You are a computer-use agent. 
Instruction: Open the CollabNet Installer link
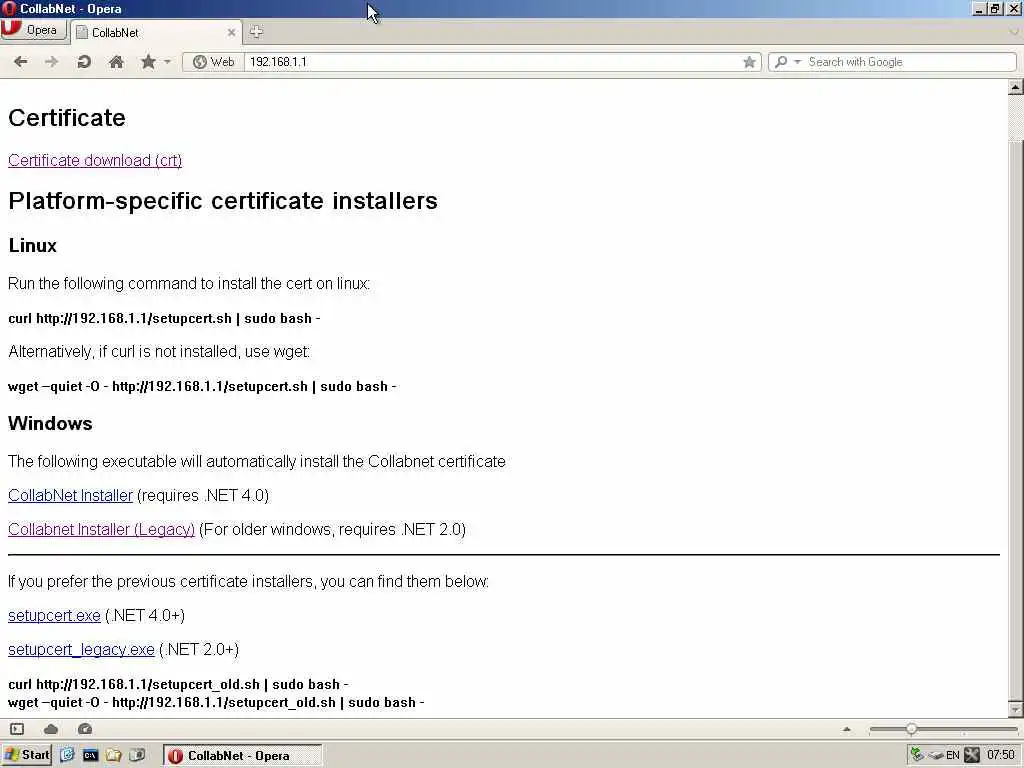tap(71, 496)
